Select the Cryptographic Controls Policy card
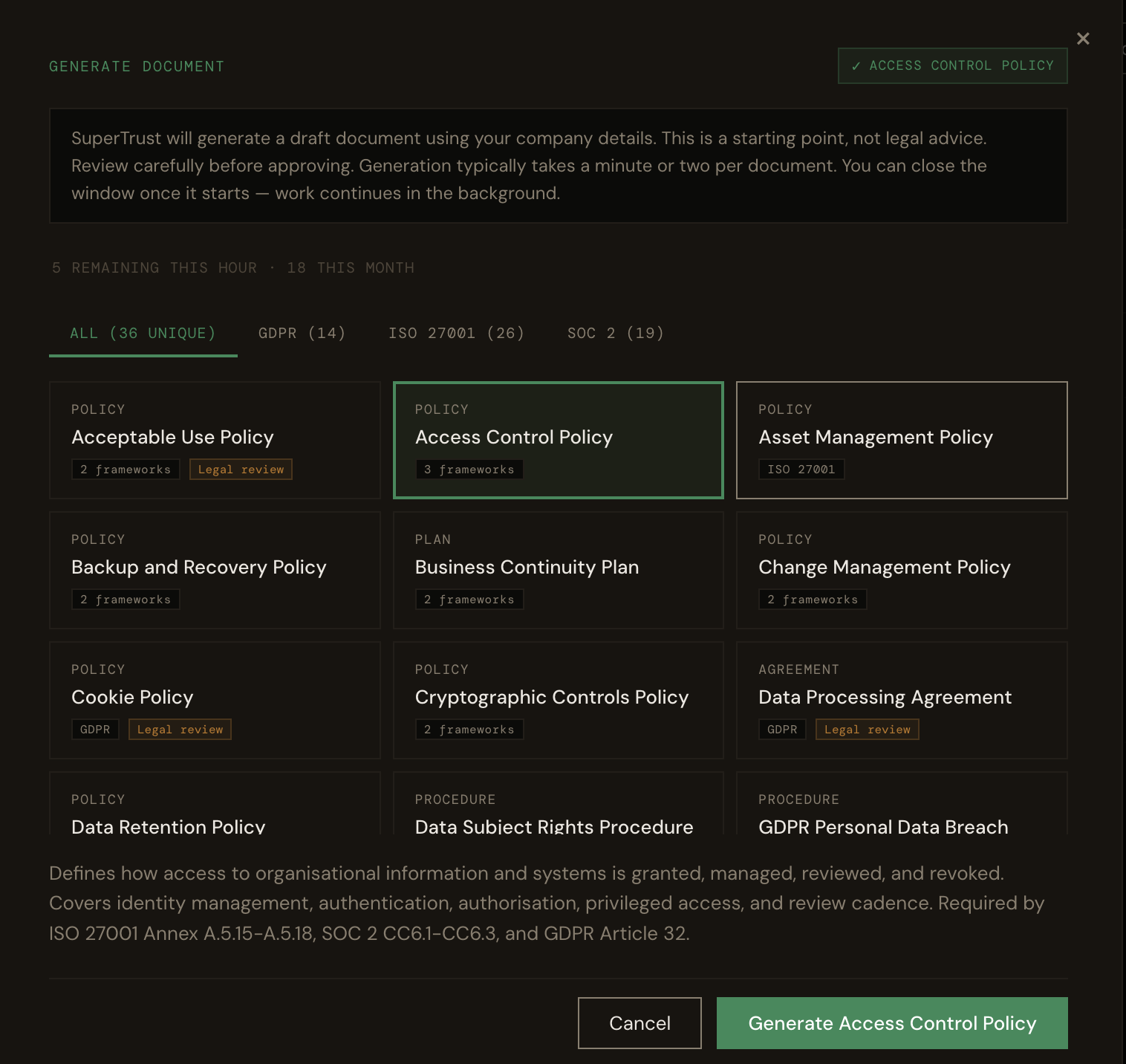Screen dimensions: 1126x1064 [558, 700]
